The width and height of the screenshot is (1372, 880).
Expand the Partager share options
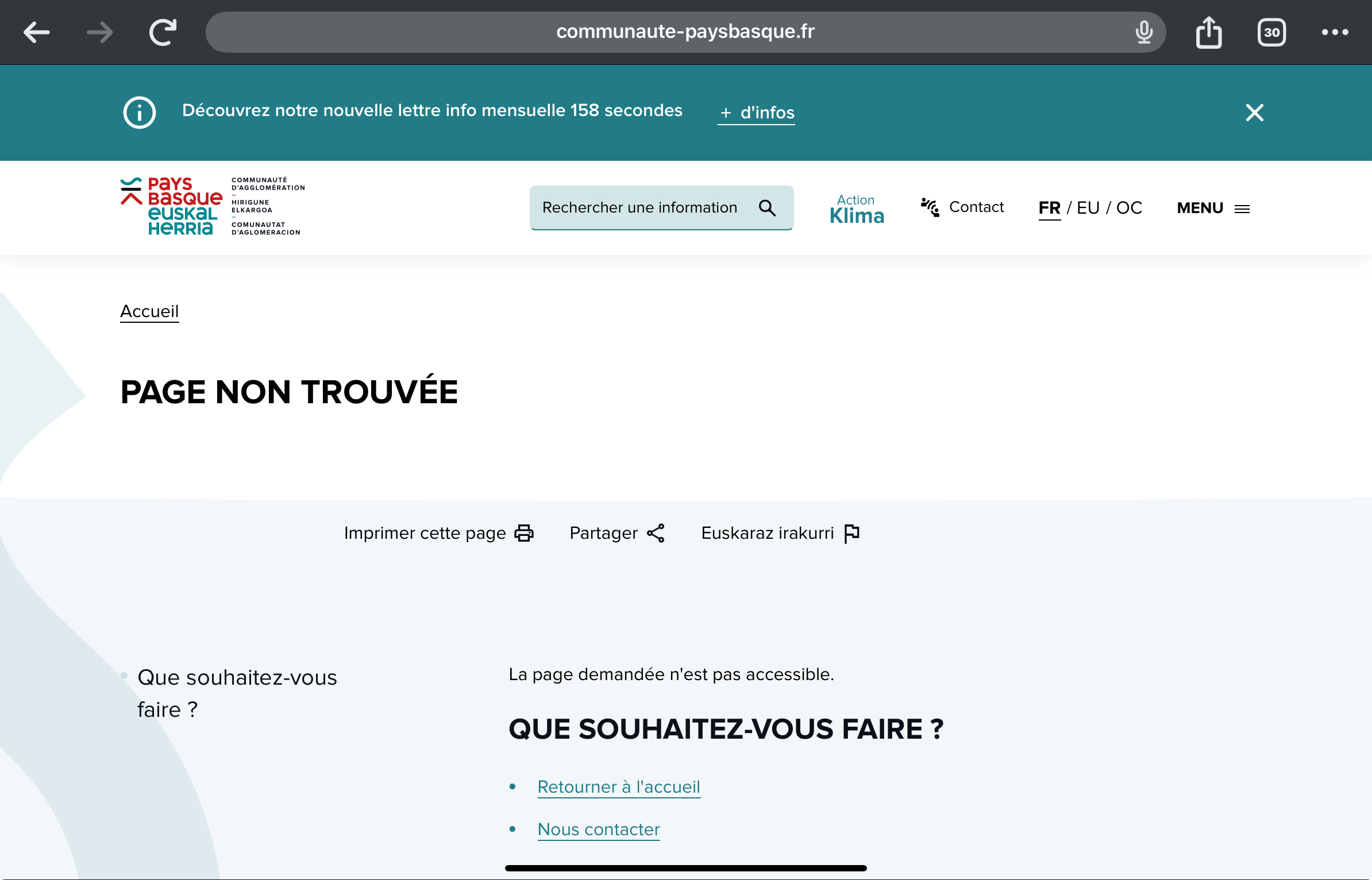coord(617,533)
